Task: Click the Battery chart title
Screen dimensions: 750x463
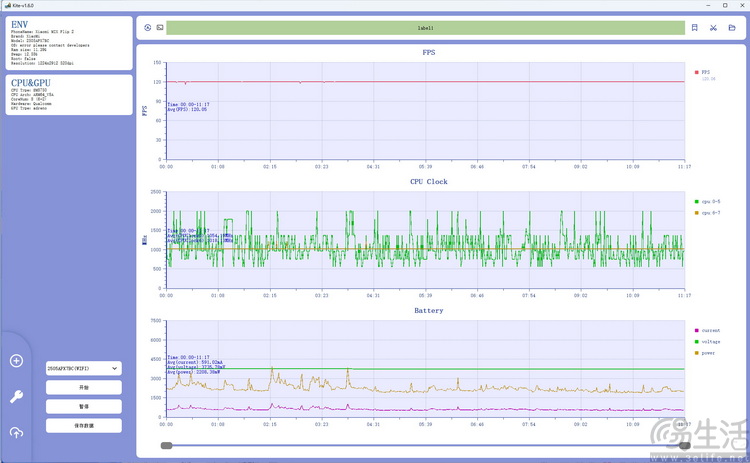Action: (x=429, y=310)
